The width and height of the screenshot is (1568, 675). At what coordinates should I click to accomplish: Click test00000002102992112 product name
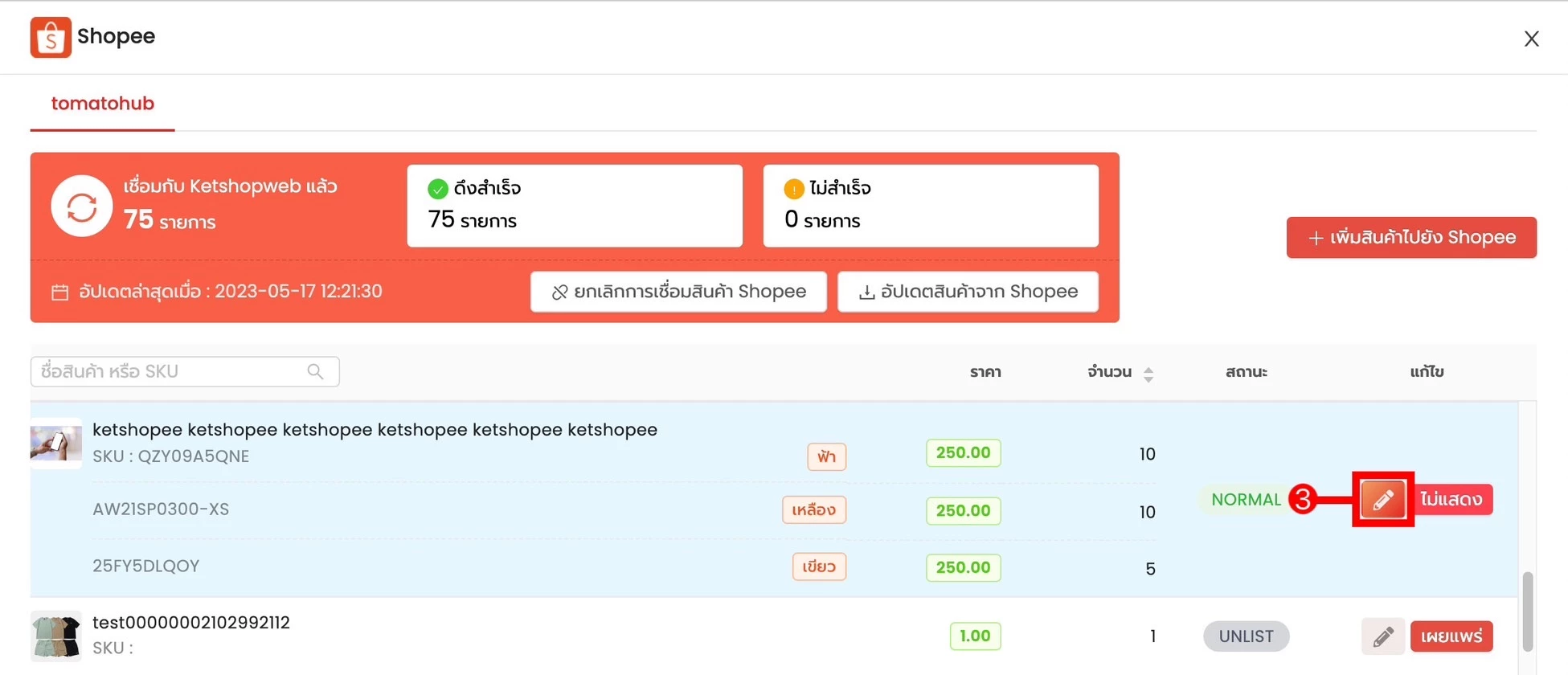191,623
